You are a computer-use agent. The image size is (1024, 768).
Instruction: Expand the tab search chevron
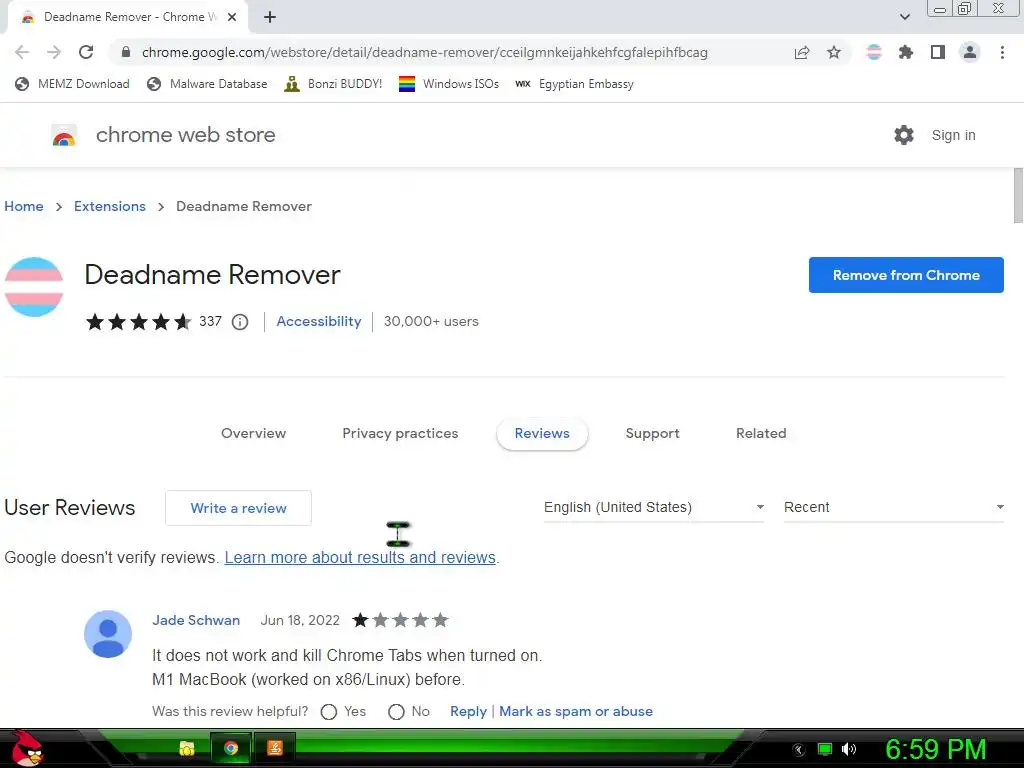pyautogui.click(x=904, y=17)
